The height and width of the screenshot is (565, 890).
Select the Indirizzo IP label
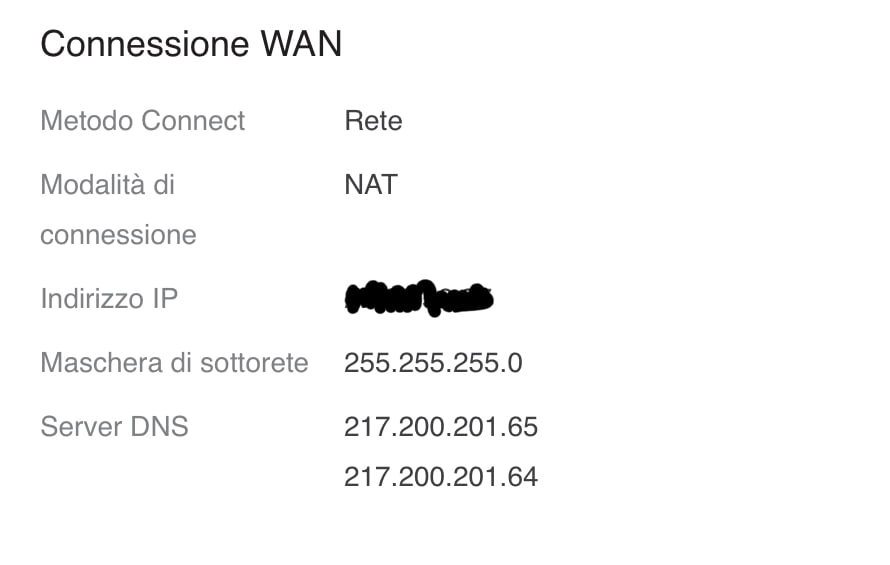pos(109,298)
